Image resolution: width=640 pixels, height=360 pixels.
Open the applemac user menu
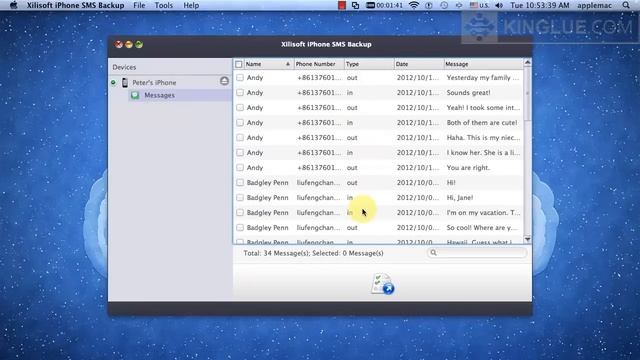click(x=594, y=5)
